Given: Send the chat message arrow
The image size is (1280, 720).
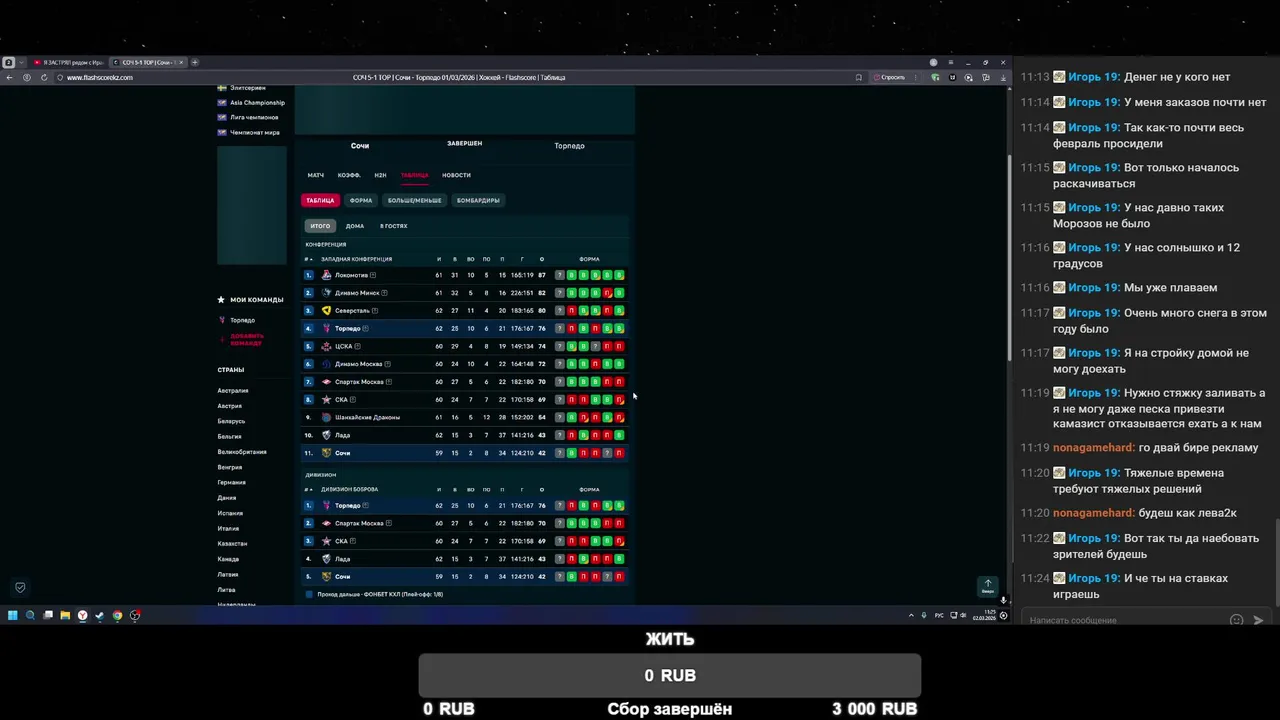Looking at the screenshot, I should click(1258, 620).
